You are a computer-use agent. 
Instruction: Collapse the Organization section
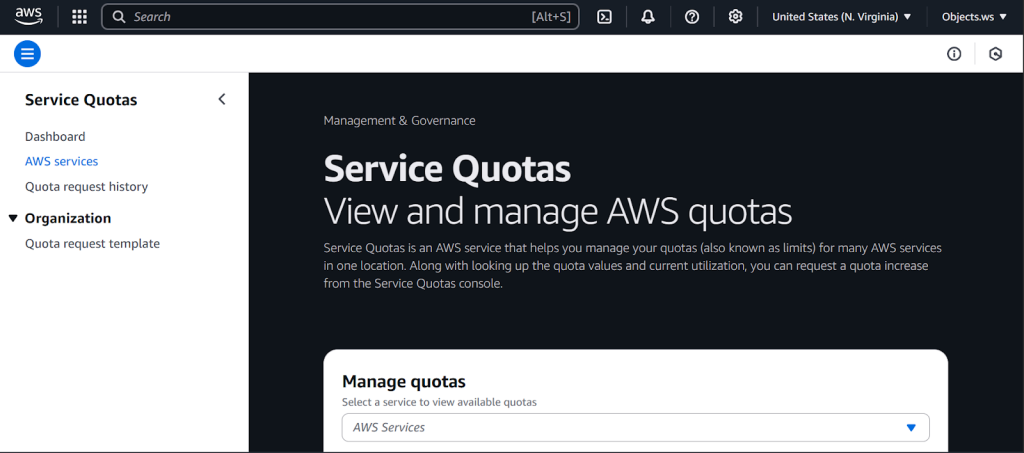[x=13, y=218]
